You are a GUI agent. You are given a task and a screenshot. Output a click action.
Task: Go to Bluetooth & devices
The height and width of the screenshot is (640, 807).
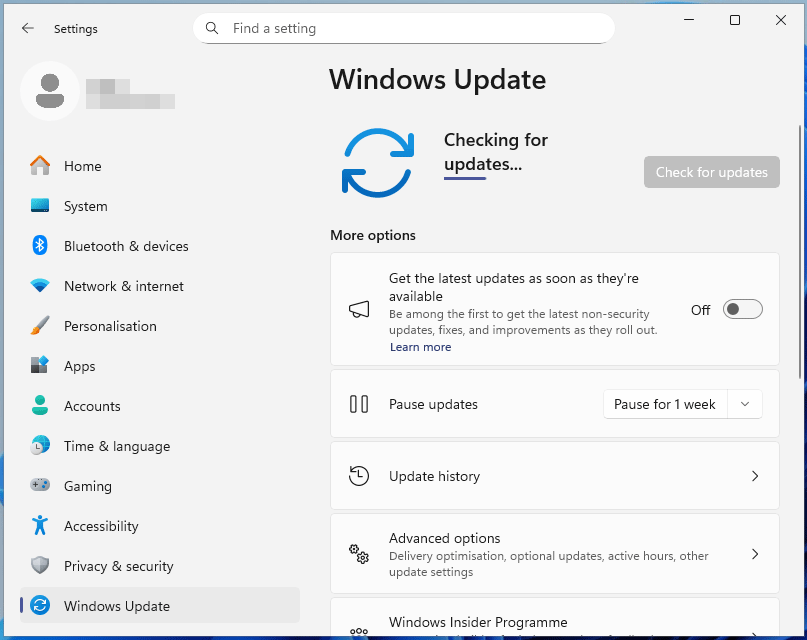coord(160,245)
